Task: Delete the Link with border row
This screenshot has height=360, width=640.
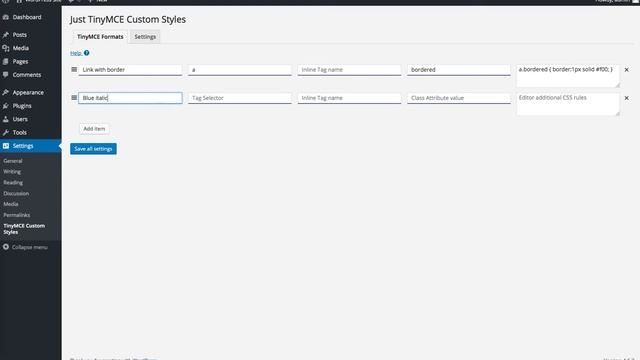Action: coord(627,70)
